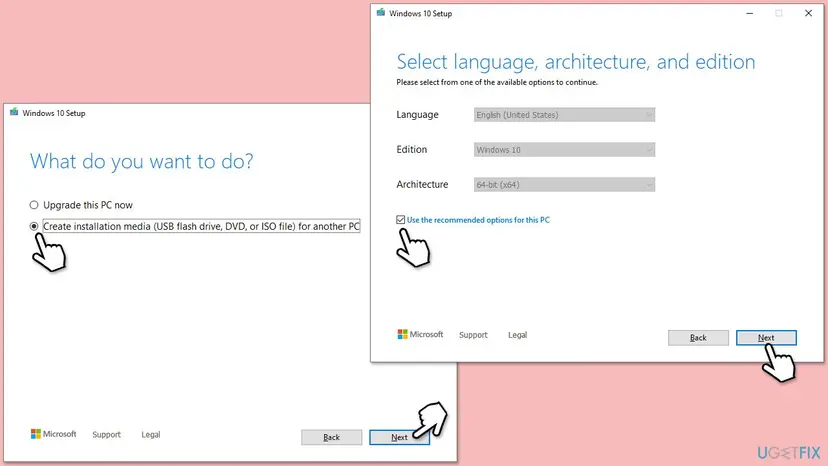Open Support link in the left setup window

pos(106,434)
